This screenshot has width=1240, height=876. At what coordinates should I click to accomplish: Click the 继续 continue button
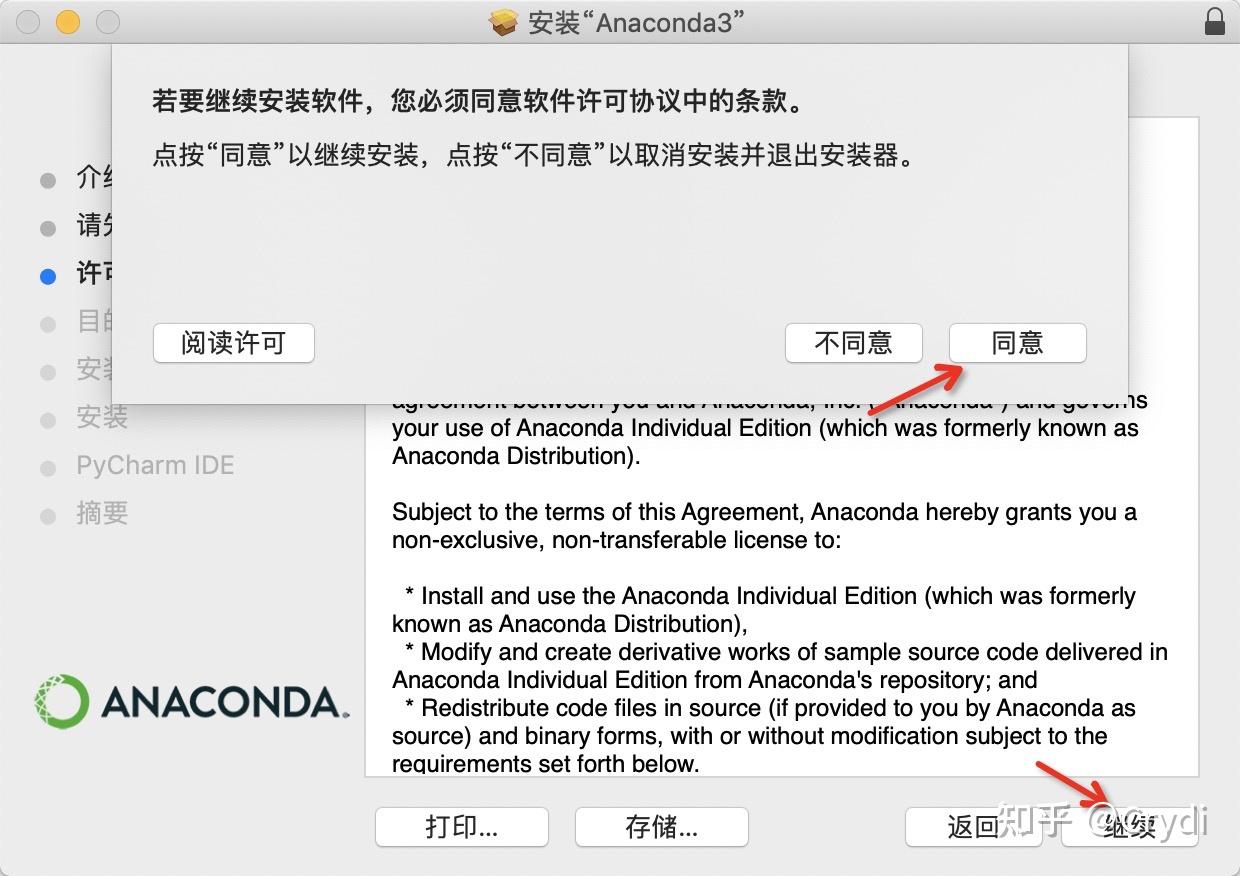(x=1130, y=827)
